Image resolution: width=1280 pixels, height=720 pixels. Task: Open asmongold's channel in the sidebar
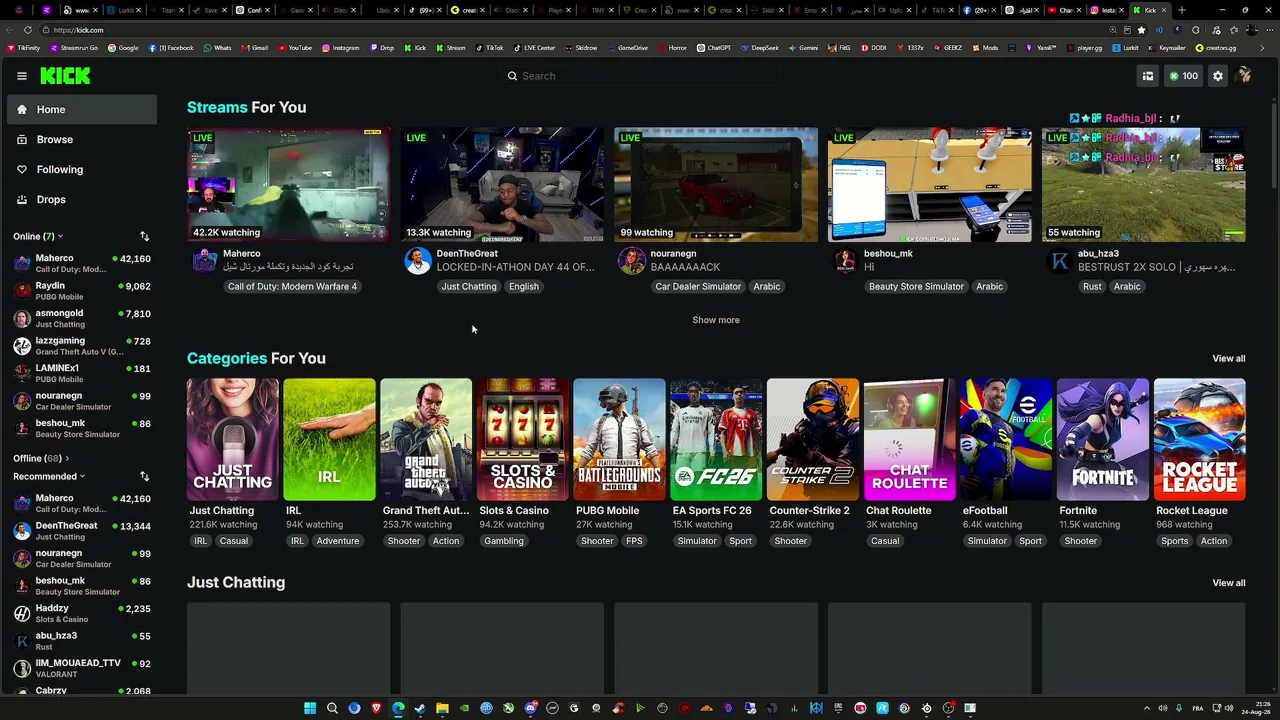(x=82, y=318)
